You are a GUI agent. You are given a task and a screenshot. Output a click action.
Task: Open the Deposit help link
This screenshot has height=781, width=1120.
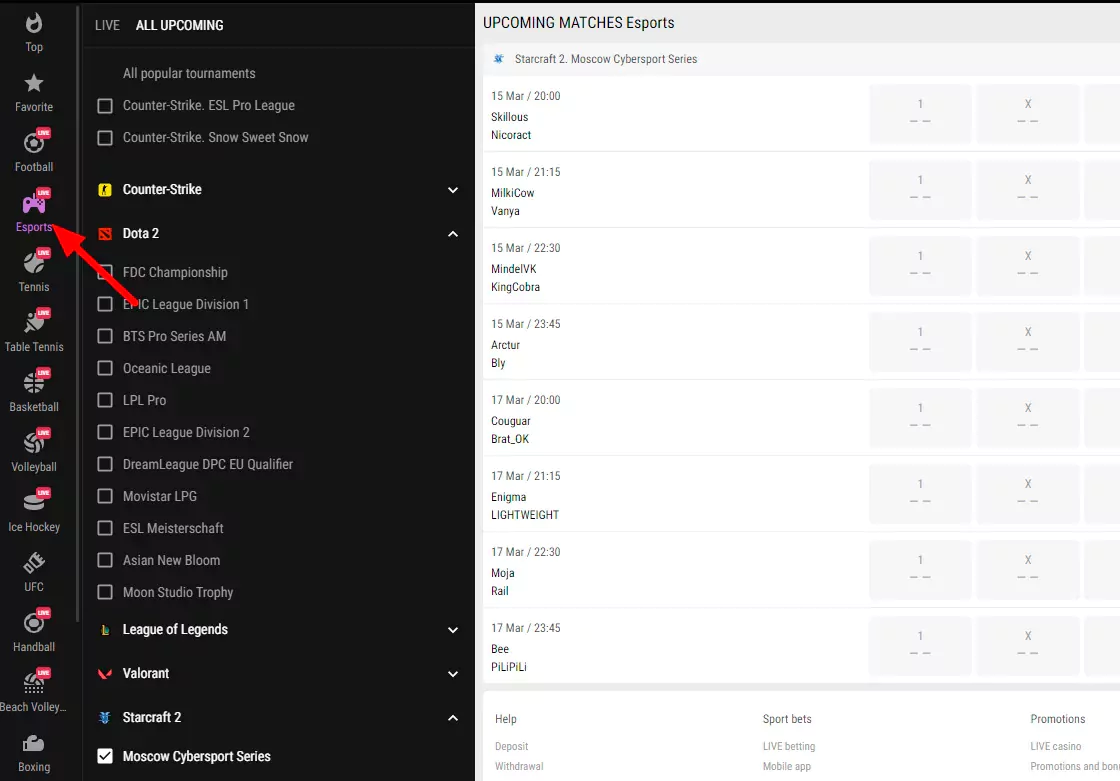coord(511,747)
